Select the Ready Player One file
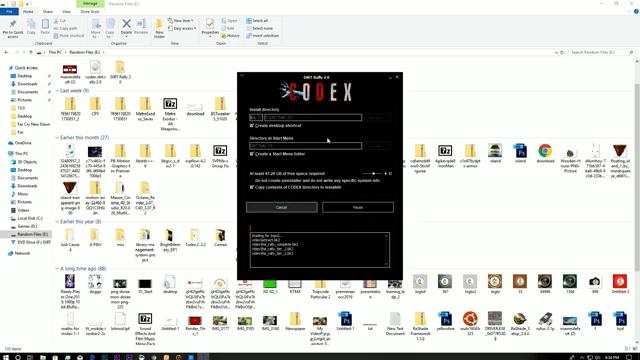Viewport: 640px width, 360px height. 70,291
